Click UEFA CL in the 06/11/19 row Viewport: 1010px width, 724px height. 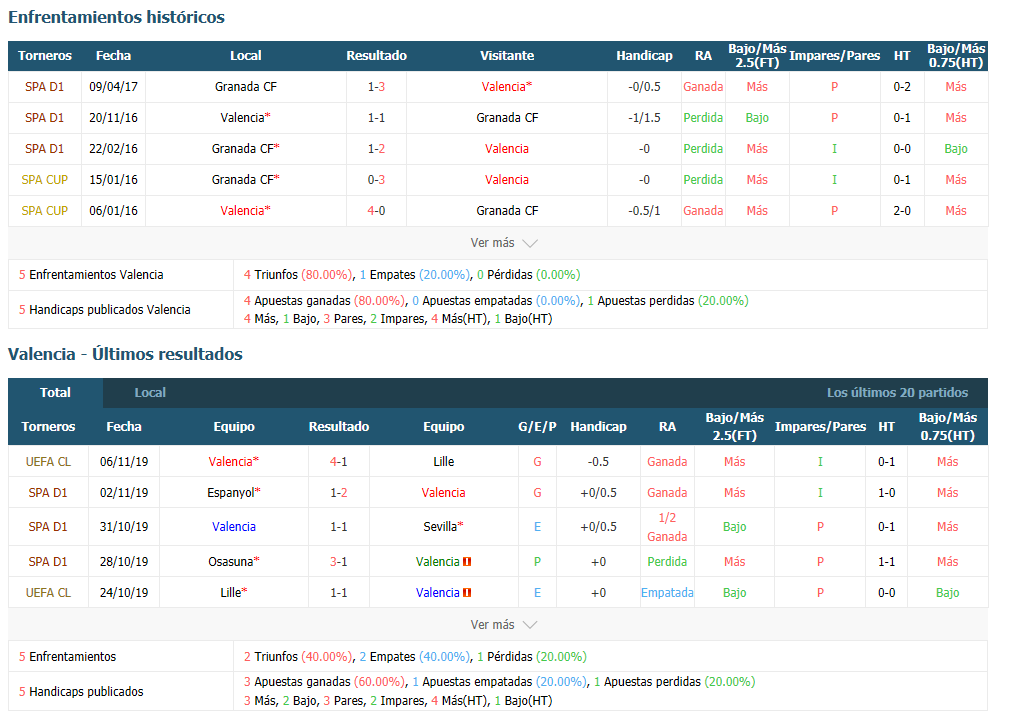pos(48,462)
